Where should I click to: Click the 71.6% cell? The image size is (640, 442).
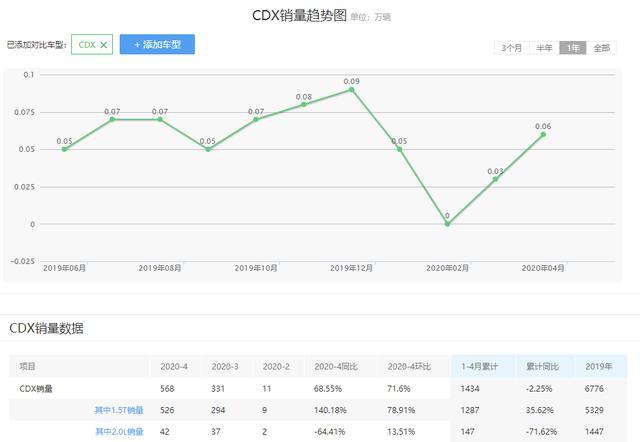click(x=399, y=389)
